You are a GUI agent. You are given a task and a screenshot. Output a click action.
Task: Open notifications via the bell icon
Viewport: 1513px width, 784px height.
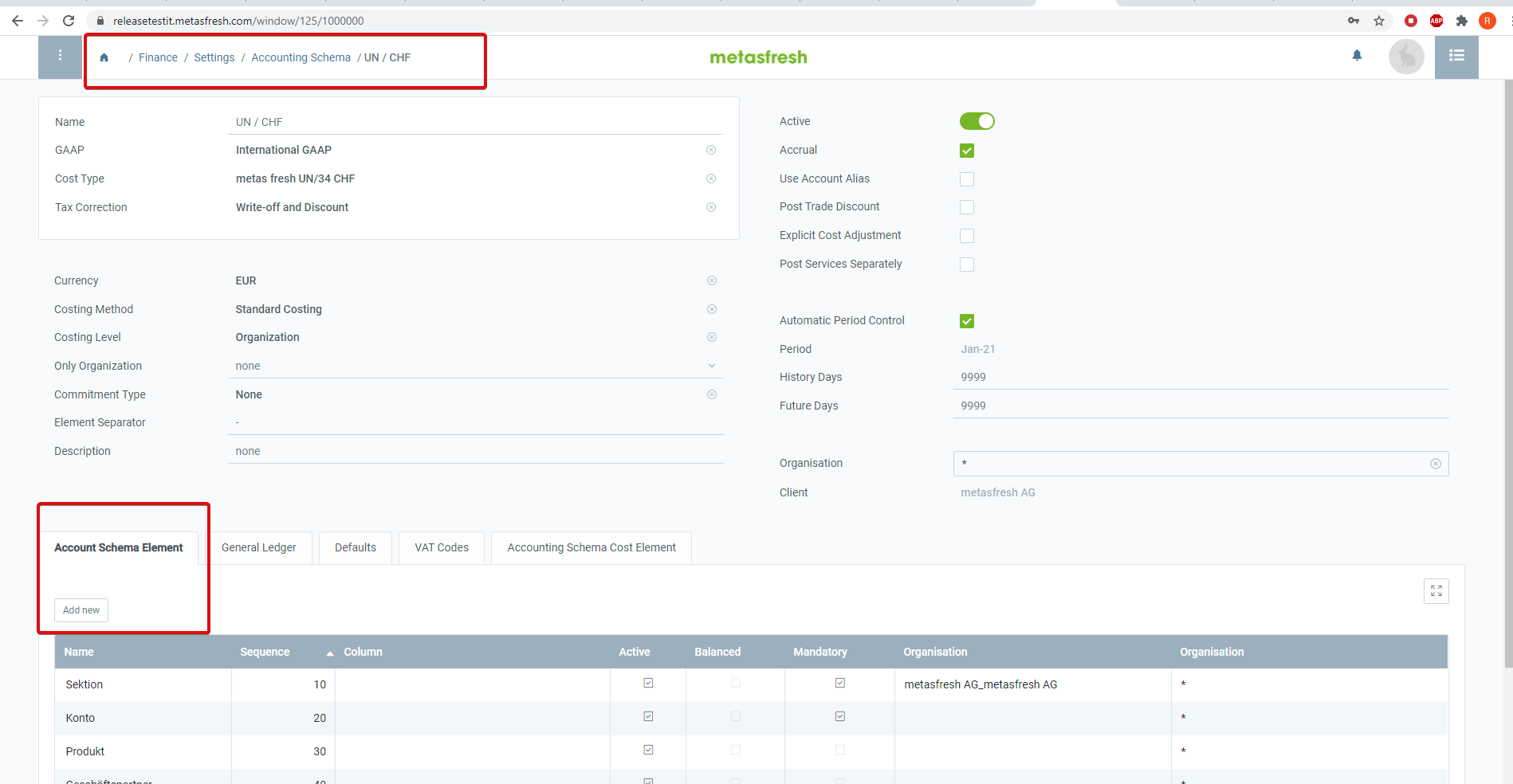[1357, 56]
